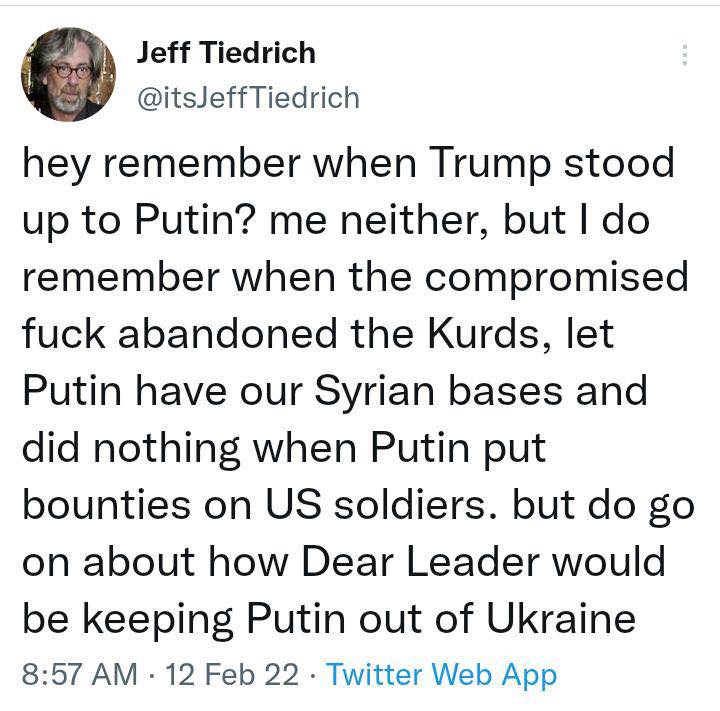This screenshot has height=711, width=720.
Task: Click the line 'up to Putin? me neither'
Action: pos(336,221)
